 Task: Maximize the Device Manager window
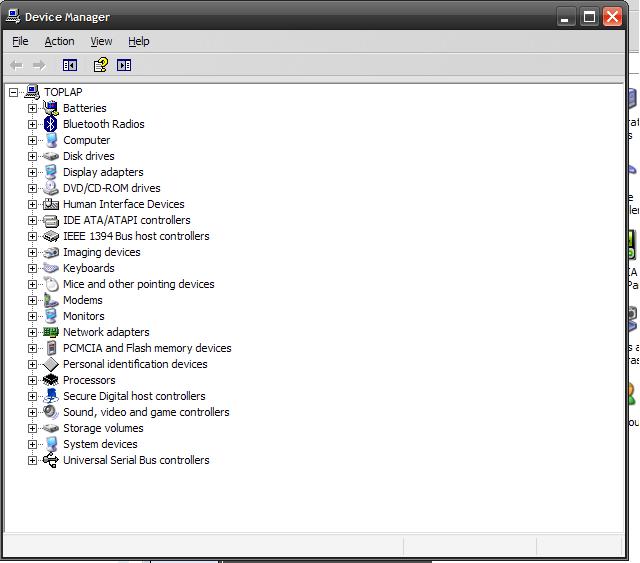[589, 17]
